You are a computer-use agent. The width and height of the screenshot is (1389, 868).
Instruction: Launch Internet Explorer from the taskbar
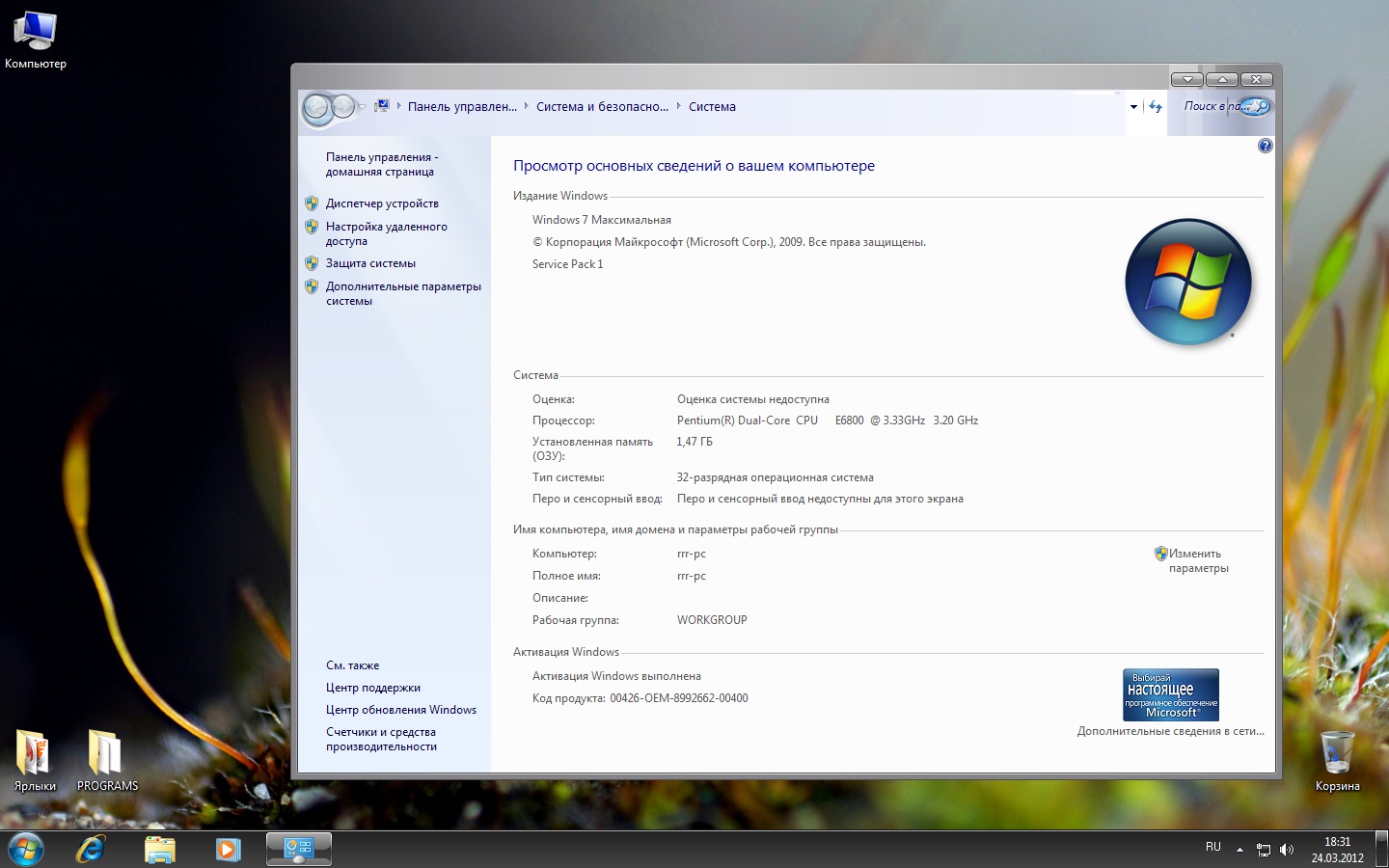pyautogui.click(x=91, y=849)
